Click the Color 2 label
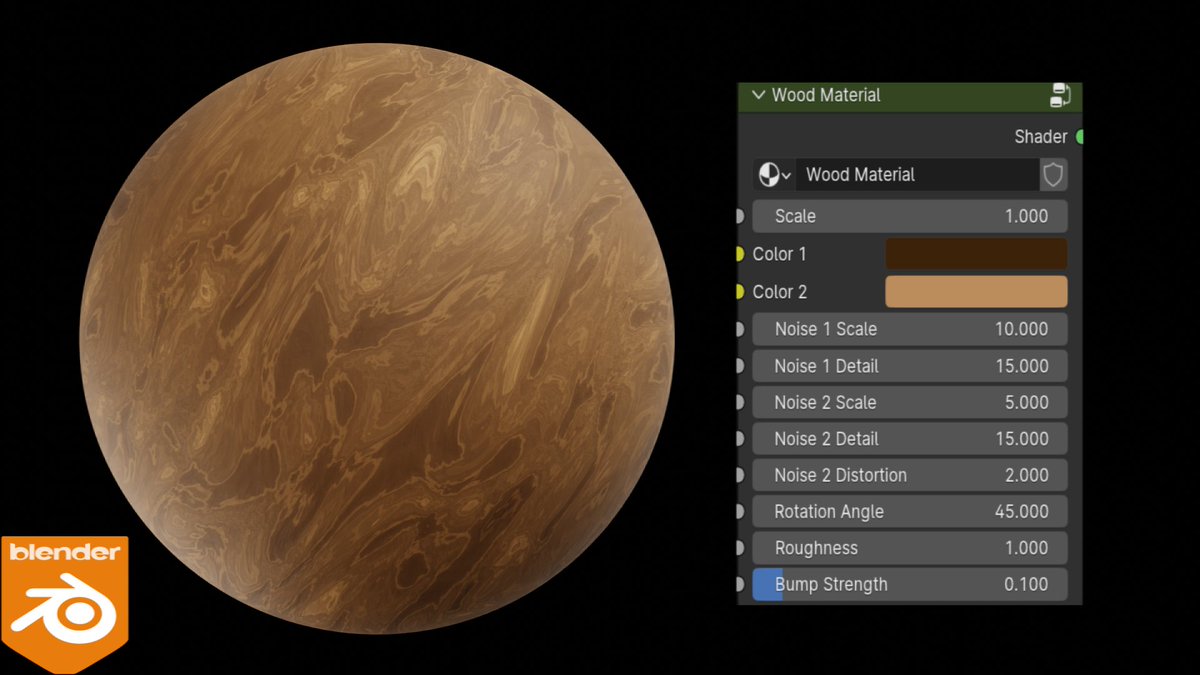The height and width of the screenshot is (675, 1200). point(779,292)
